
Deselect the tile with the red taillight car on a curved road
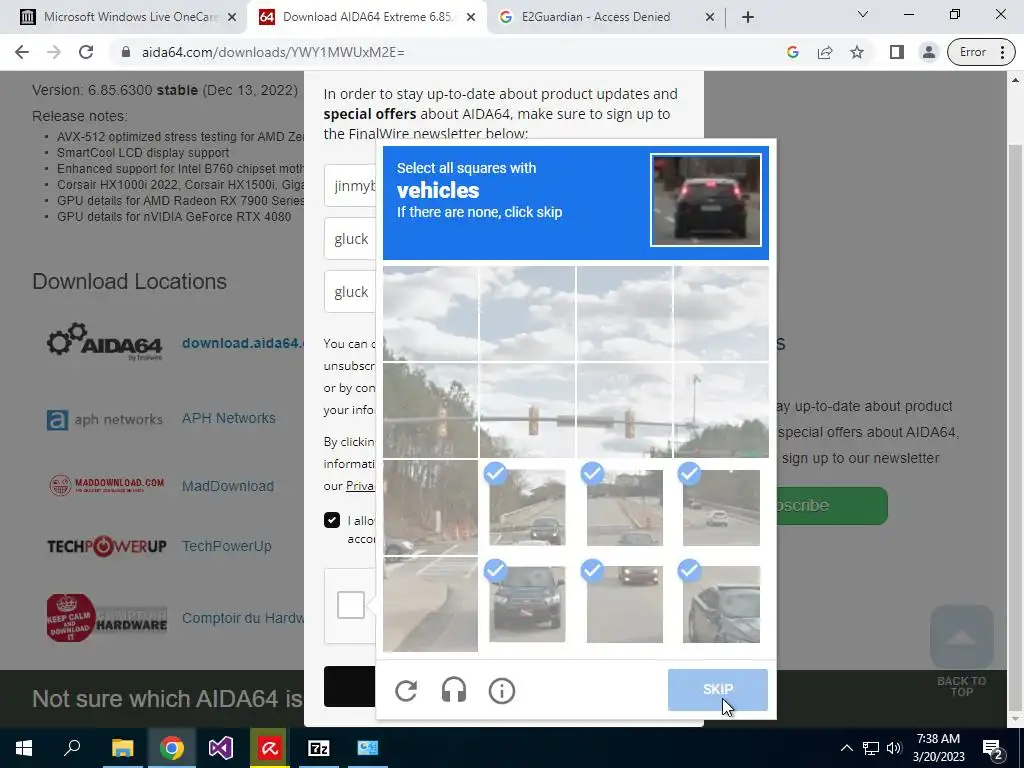[528, 507]
